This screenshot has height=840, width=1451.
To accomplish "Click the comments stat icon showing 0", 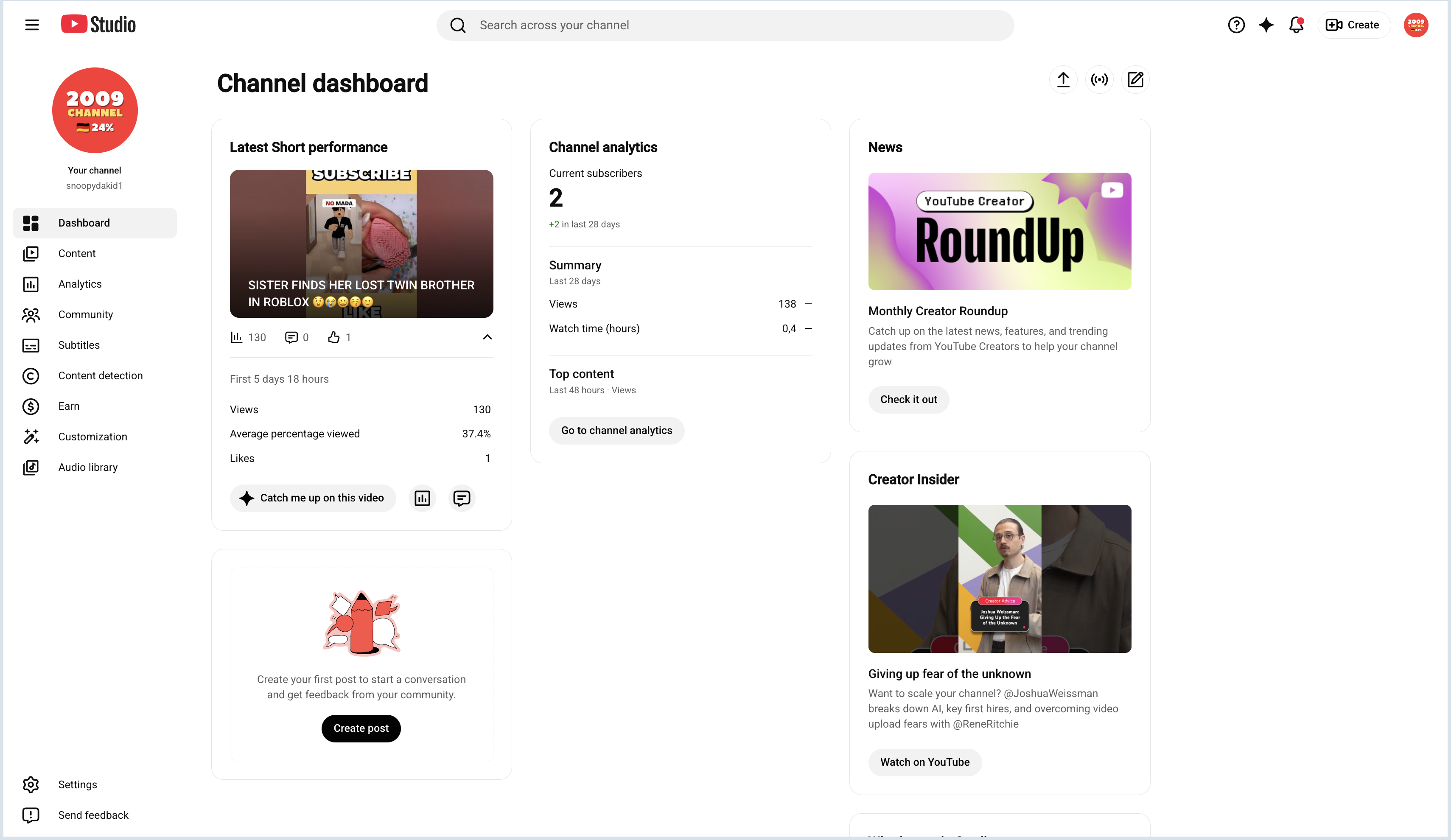I will (291, 337).
